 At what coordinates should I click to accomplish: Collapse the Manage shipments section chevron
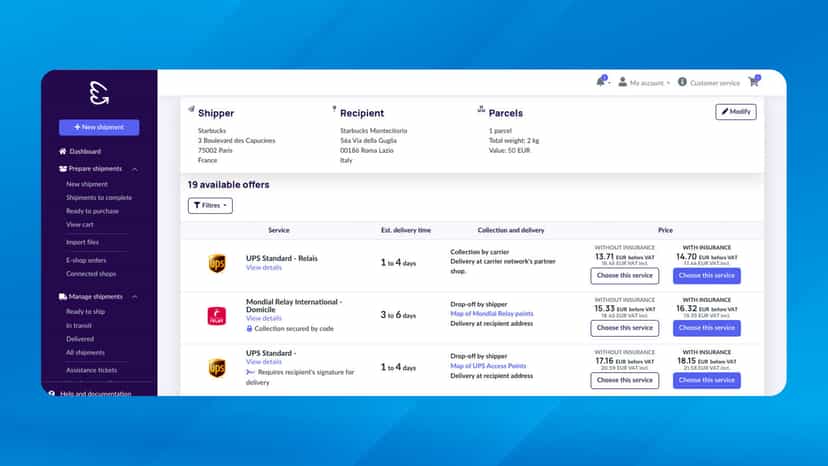coord(135,297)
